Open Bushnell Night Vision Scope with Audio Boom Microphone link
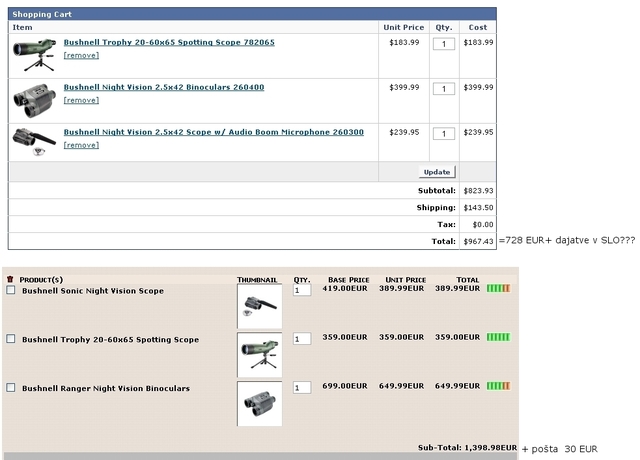This screenshot has height=460, width=640. tap(213, 132)
